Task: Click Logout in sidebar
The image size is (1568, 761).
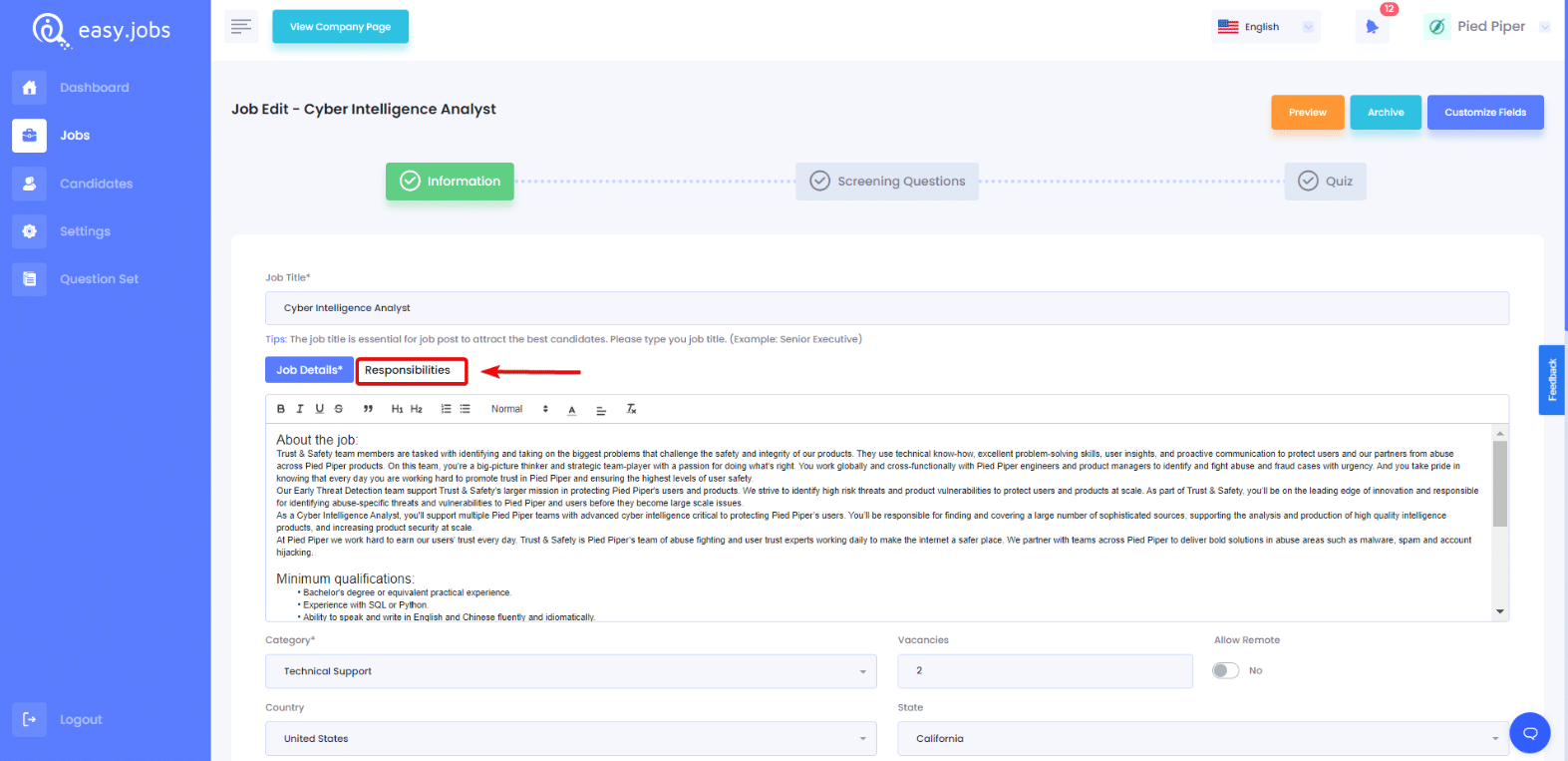Action: (81, 720)
